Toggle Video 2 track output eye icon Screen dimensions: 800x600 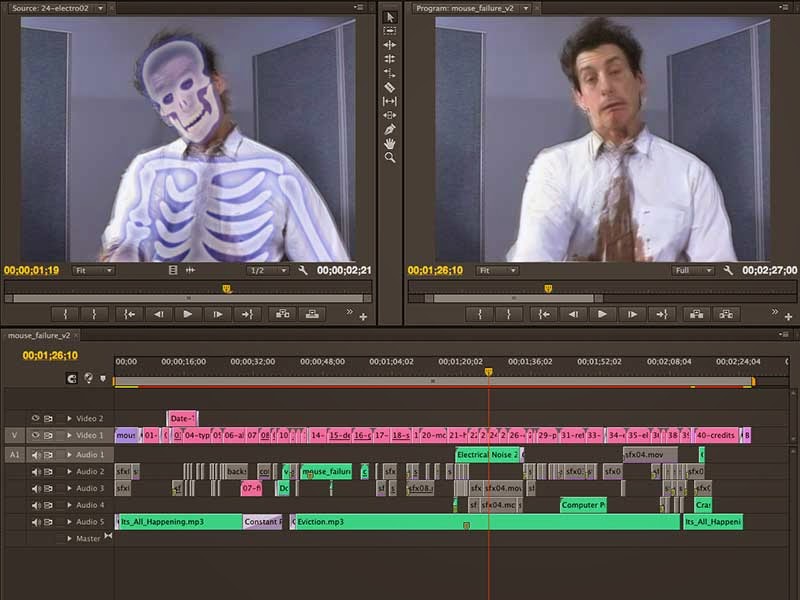pos(35,418)
